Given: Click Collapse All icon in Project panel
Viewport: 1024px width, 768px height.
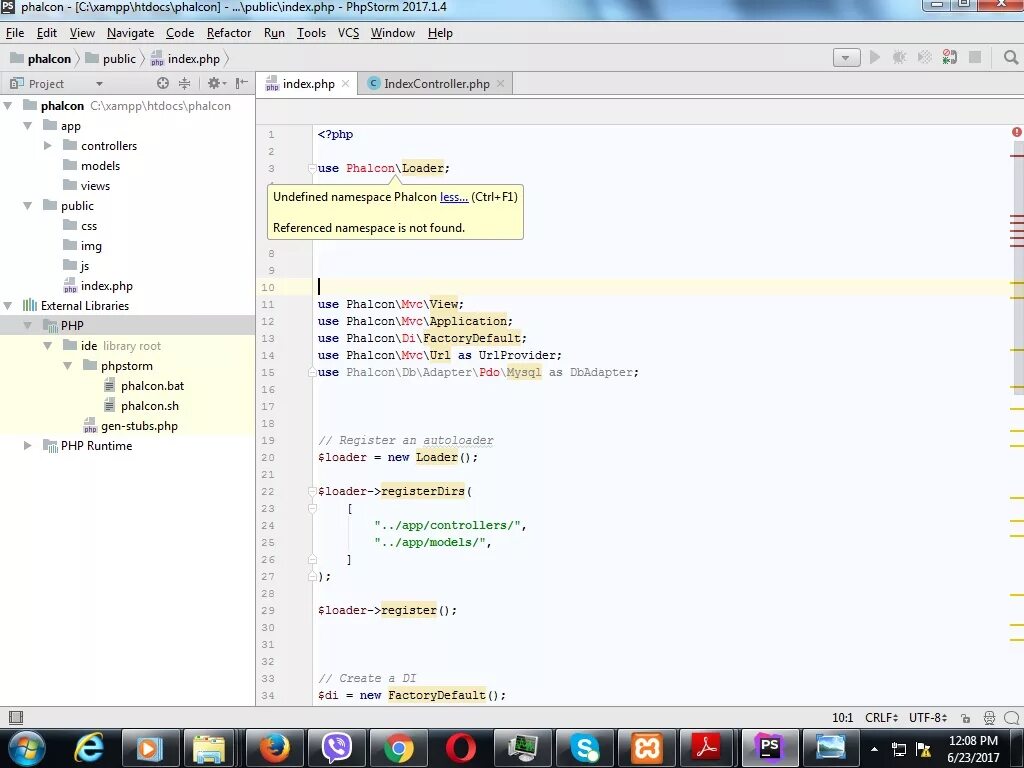Looking at the screenshot, I should coord(185,83).
